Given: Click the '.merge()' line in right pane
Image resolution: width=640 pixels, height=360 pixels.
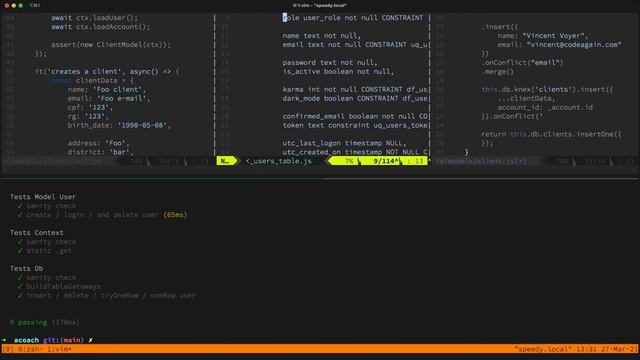Looking at the screenshot, I should pyautogui.click(x=498, y=71).
